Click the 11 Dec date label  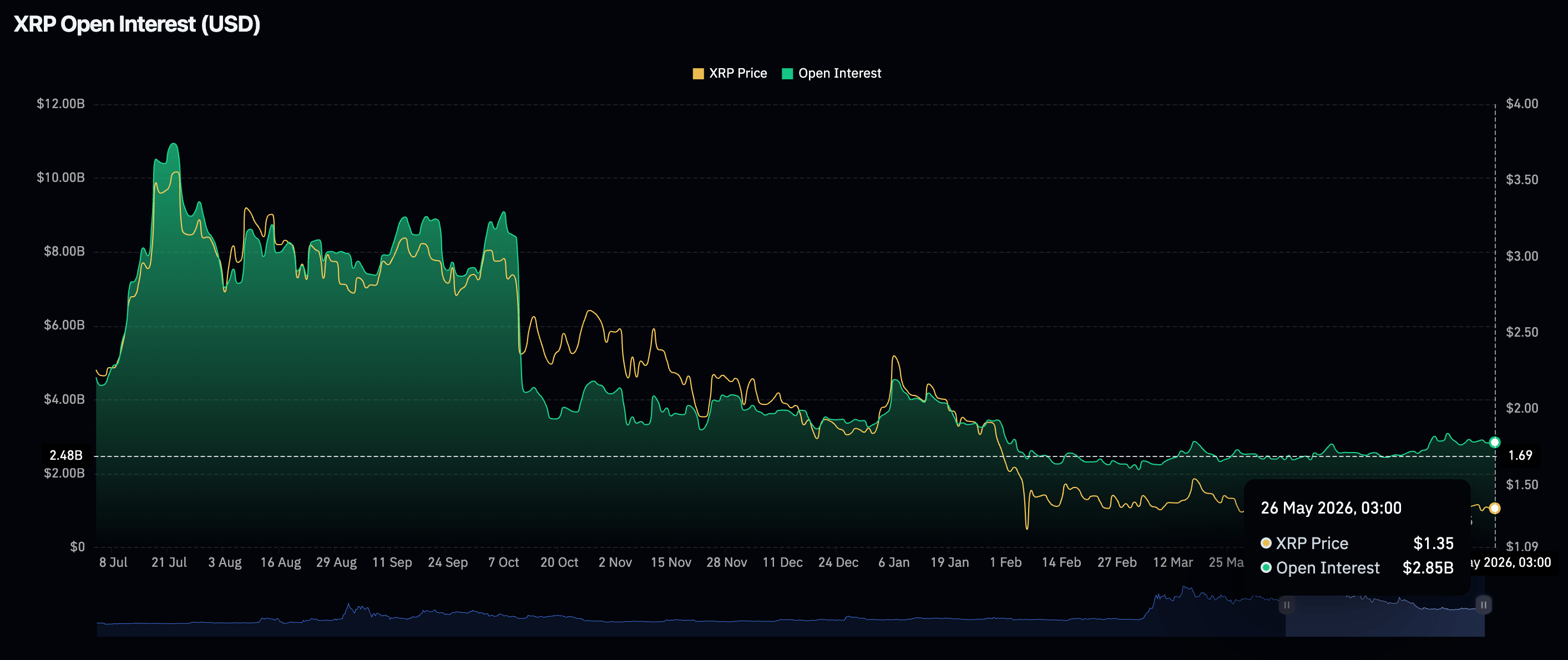(x=783, y=562)
